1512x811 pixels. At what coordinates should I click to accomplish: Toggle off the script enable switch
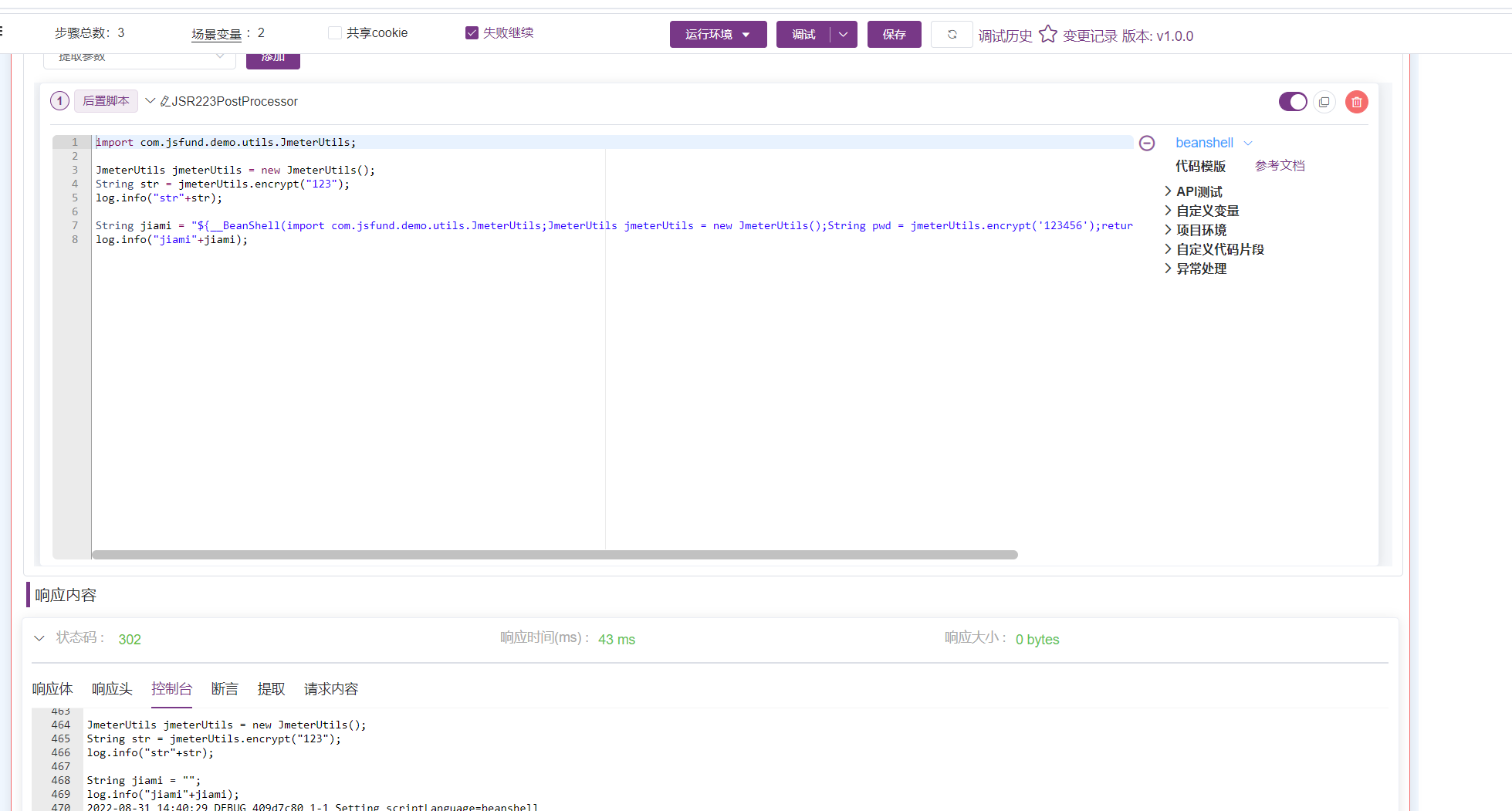point(1293,101)
